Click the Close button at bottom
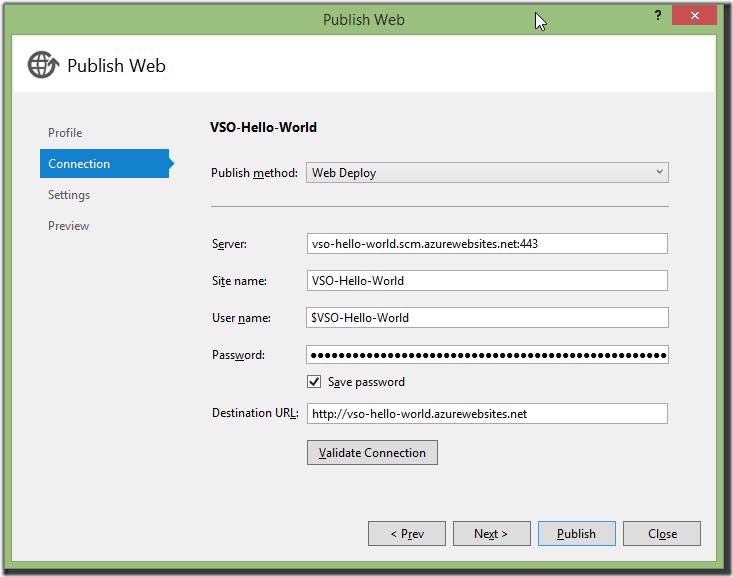The height and width of the screenshot is (577, 733). point(661,534)
